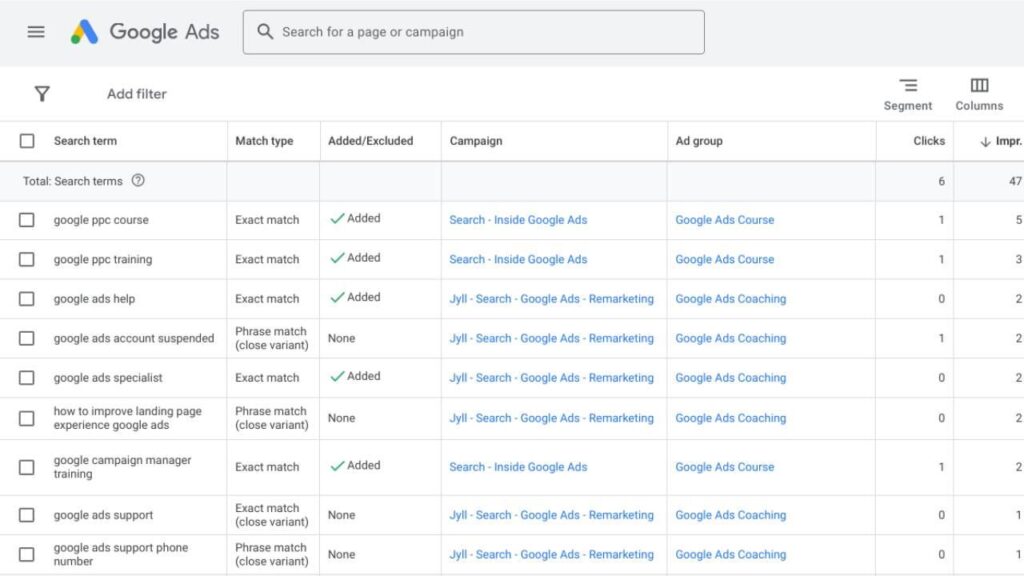
Task: Open Jyll remarketing campaign in google ads support row
Action: click(551, 515)
